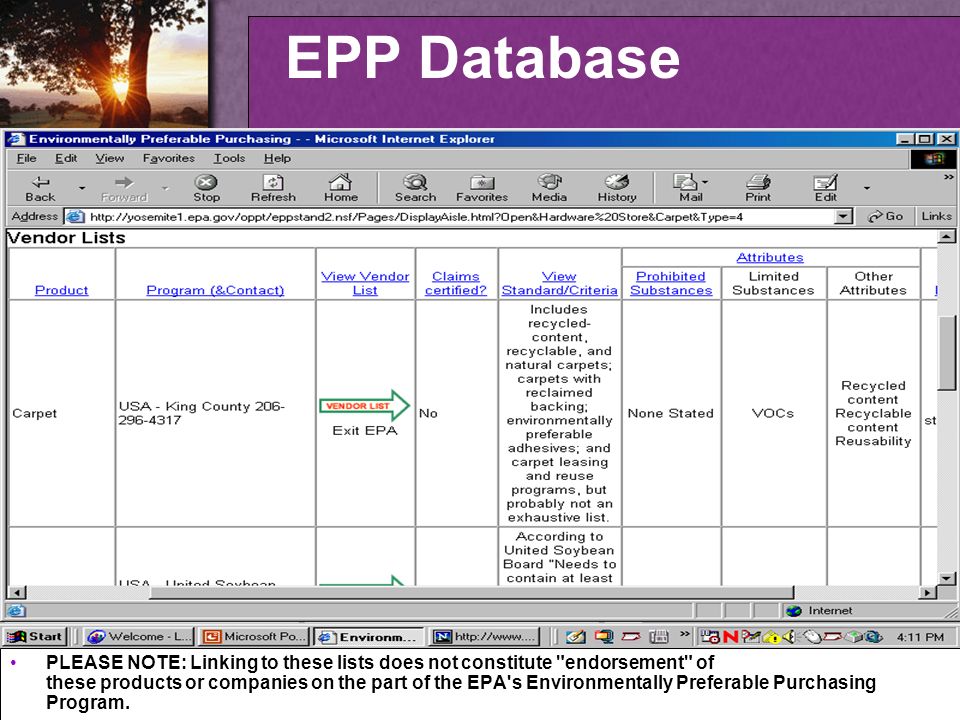This screenshot has height=720, width=960.
Task: Click the greyed Forward arrow button
Action: pyautogui.click(x=124, y=189)
